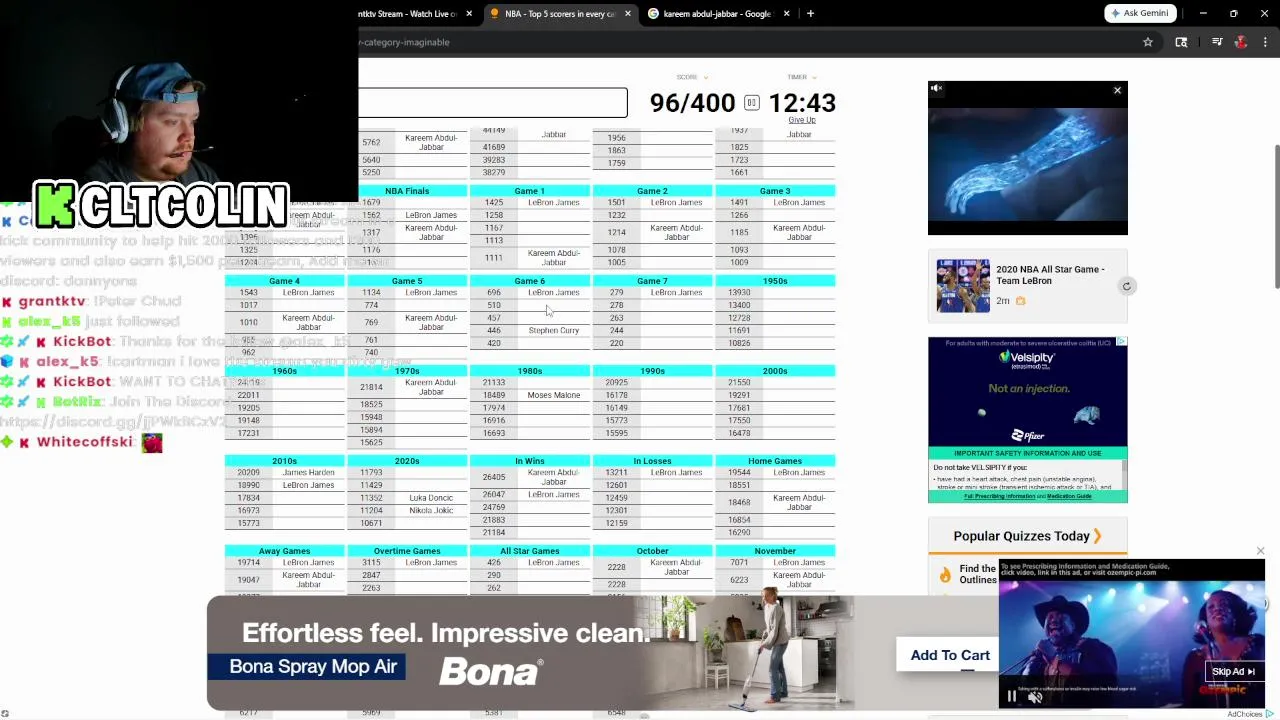The image size is (1280, 720).
Task: Close the sidebar video player
Action: [x=1117, y=91]
